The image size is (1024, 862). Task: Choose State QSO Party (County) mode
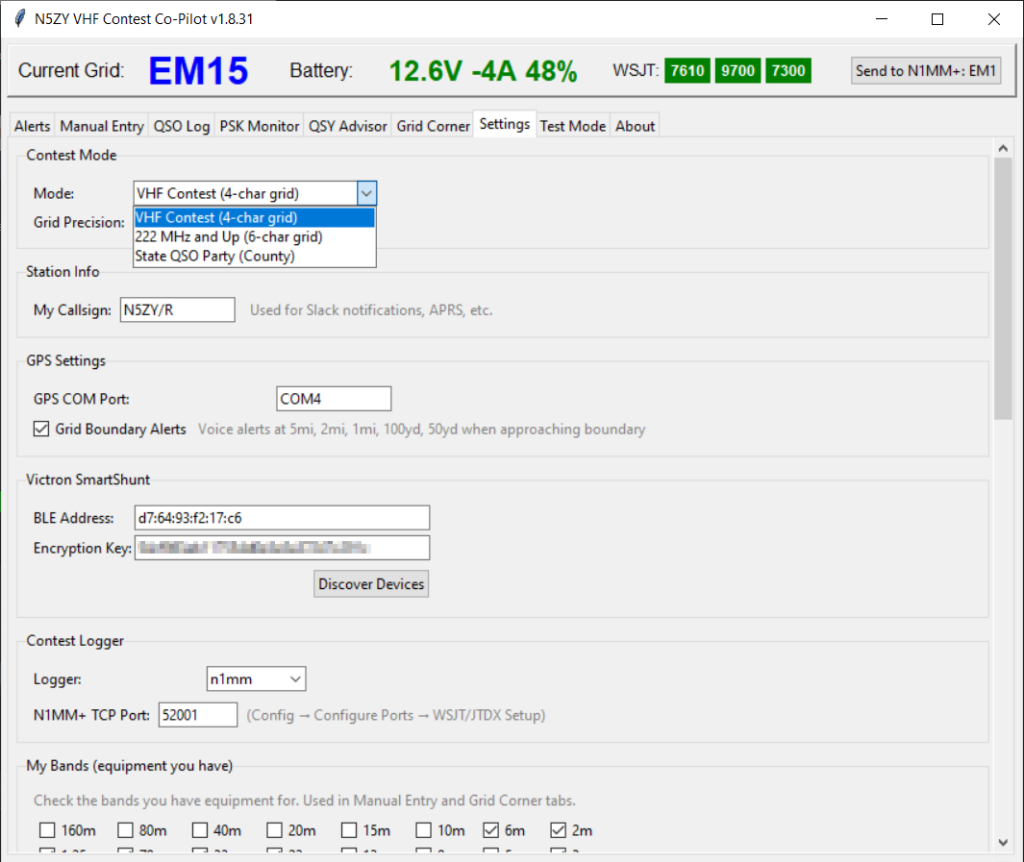coord(215,256)
